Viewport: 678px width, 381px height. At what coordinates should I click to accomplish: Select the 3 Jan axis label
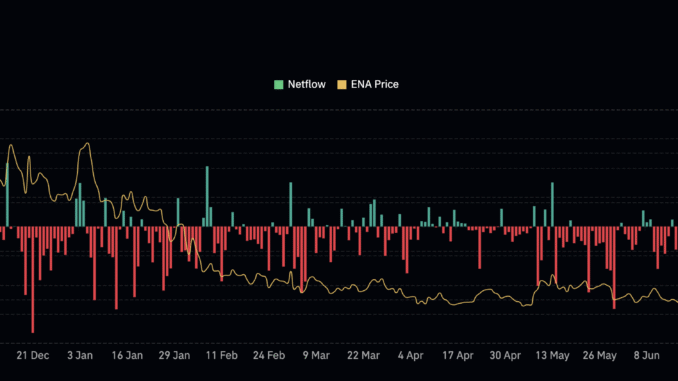[80, 355]
